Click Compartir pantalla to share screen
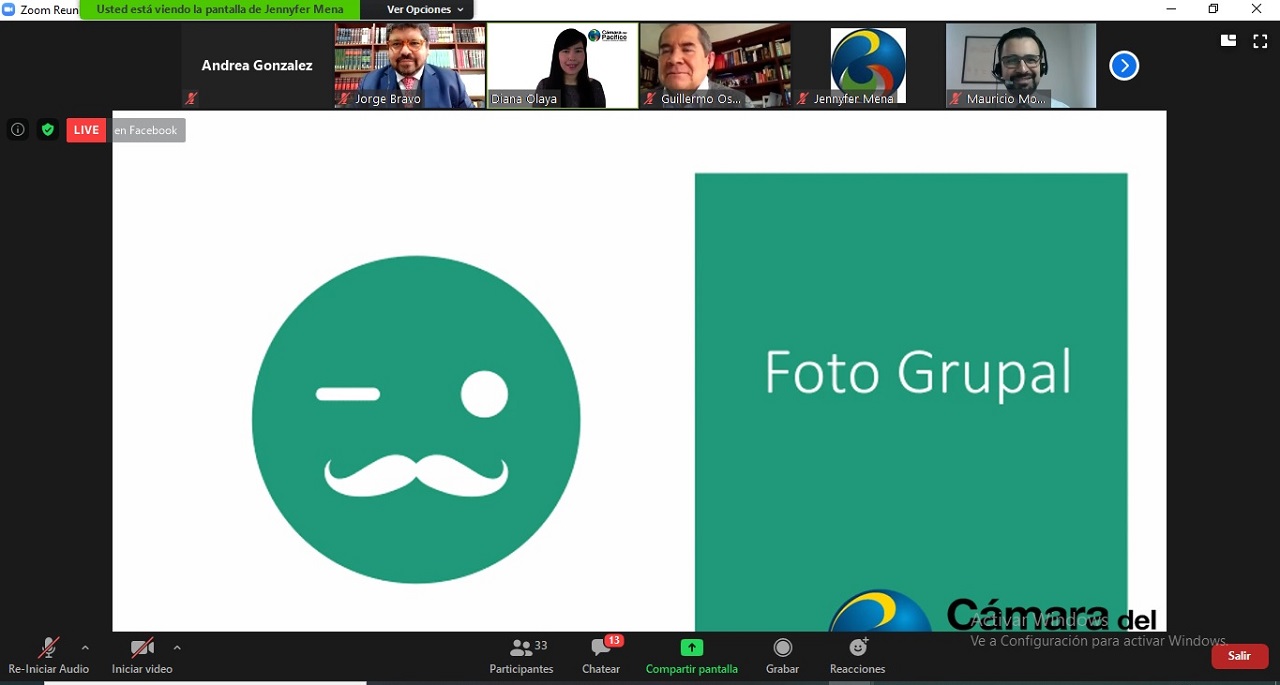The height and width of the screenshot is (685, 1280). click(x=691, y=655)
